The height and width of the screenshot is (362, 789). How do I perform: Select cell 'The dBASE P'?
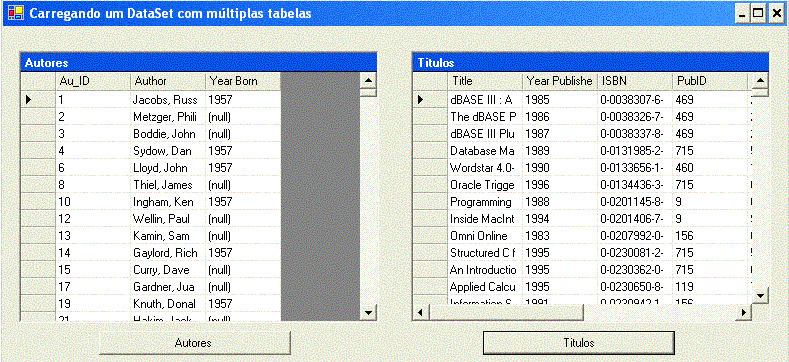coord(485,117)
